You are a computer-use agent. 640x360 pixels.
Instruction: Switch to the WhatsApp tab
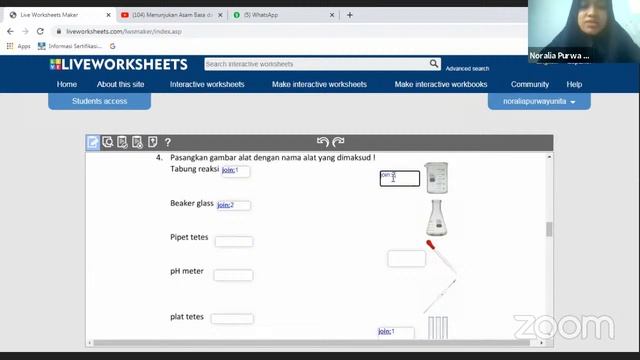point(283,15)
